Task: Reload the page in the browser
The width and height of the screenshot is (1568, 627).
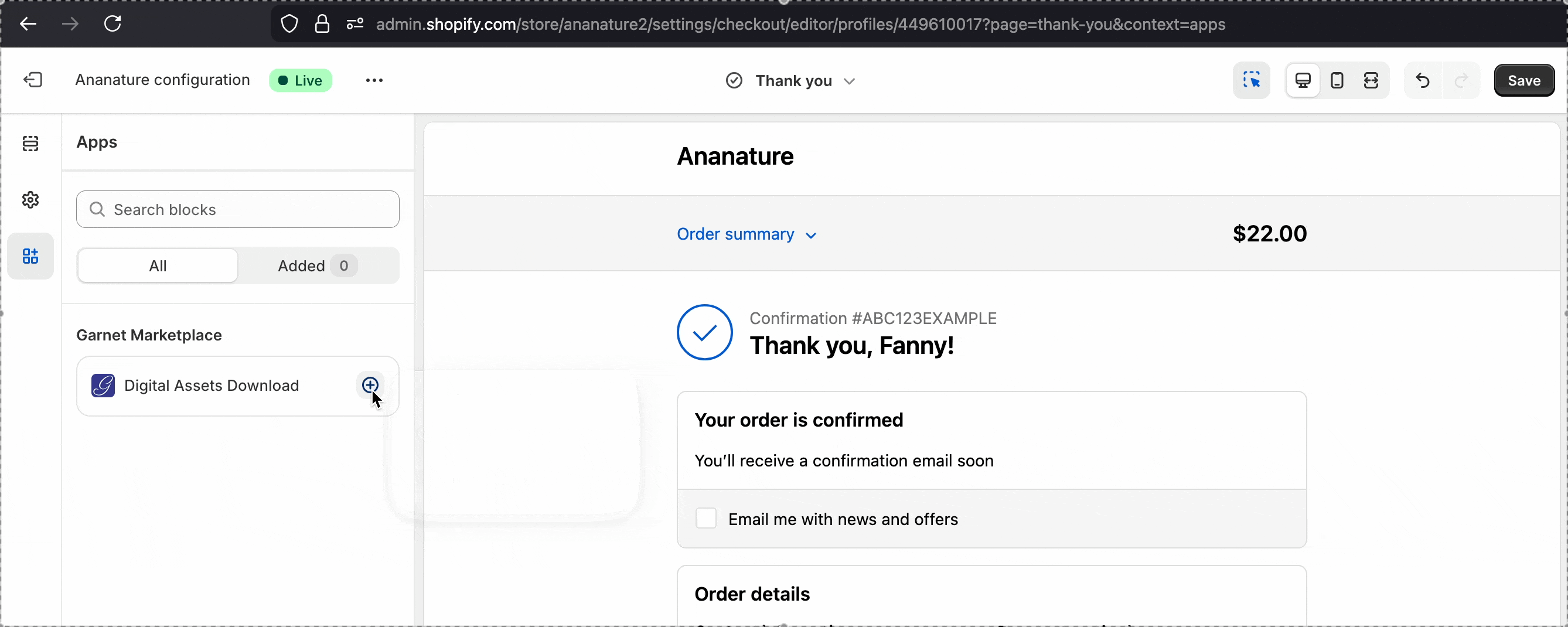Action: [112, 24]
